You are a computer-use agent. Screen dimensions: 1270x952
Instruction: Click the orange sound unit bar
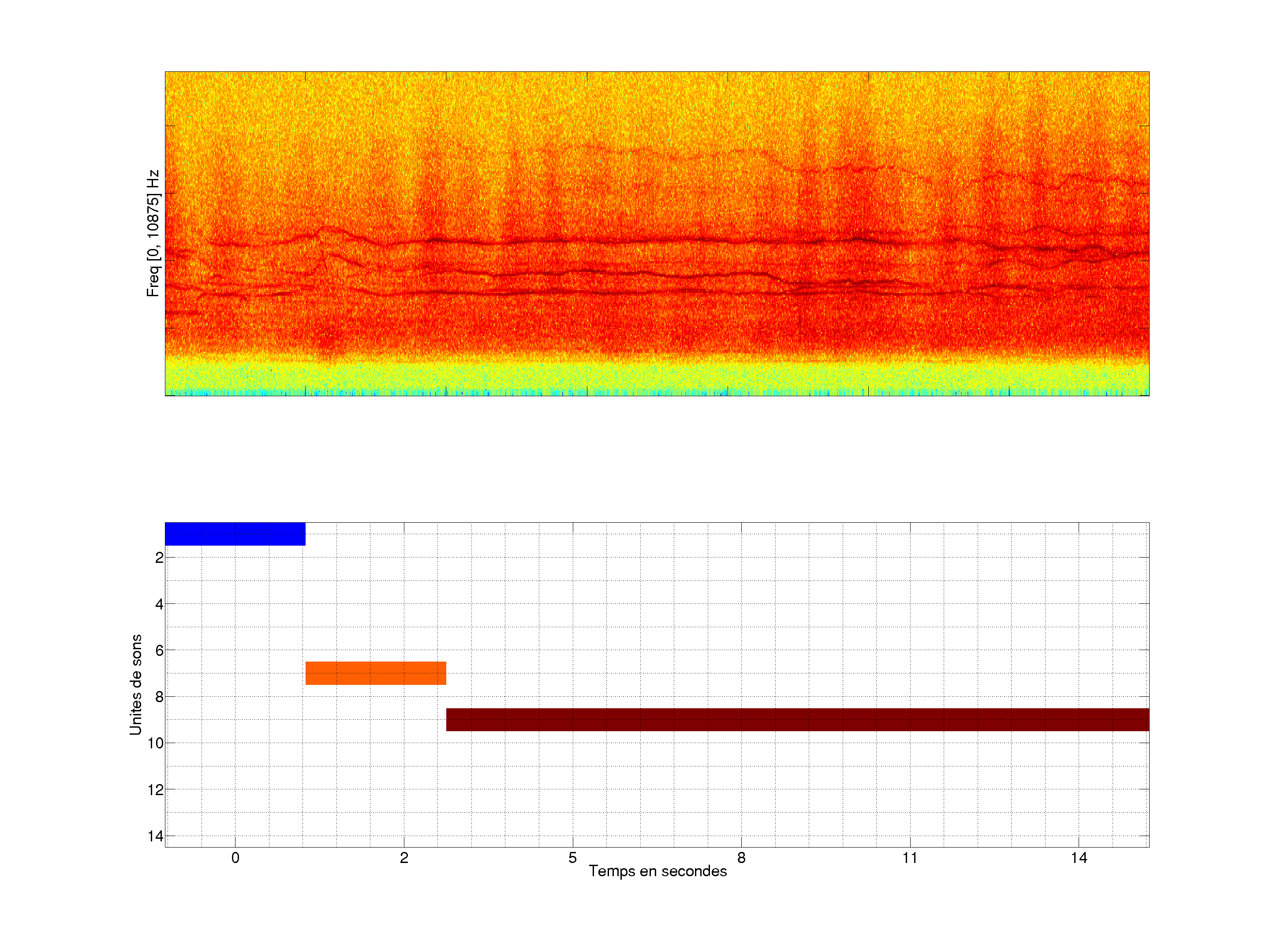(376, 673)
